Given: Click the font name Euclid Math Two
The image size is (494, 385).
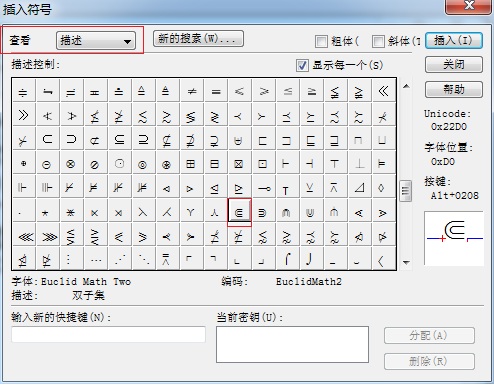Looking at the screenshot, I should pyautogui.click(x=86, y=282).
